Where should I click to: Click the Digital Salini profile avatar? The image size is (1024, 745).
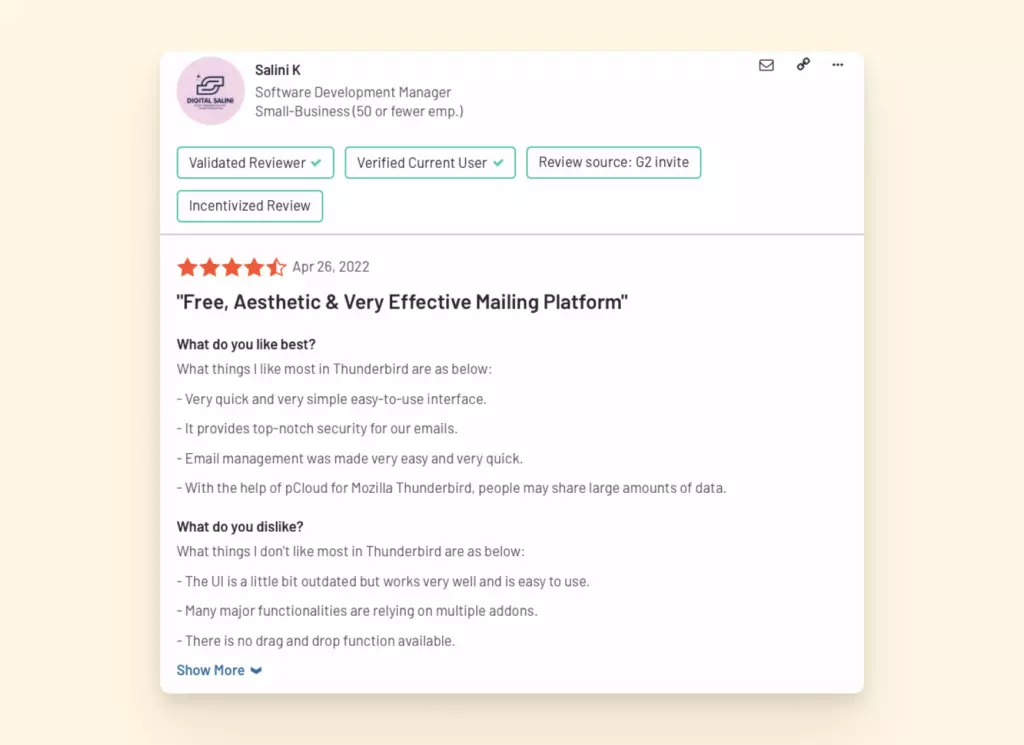point(211,90)
